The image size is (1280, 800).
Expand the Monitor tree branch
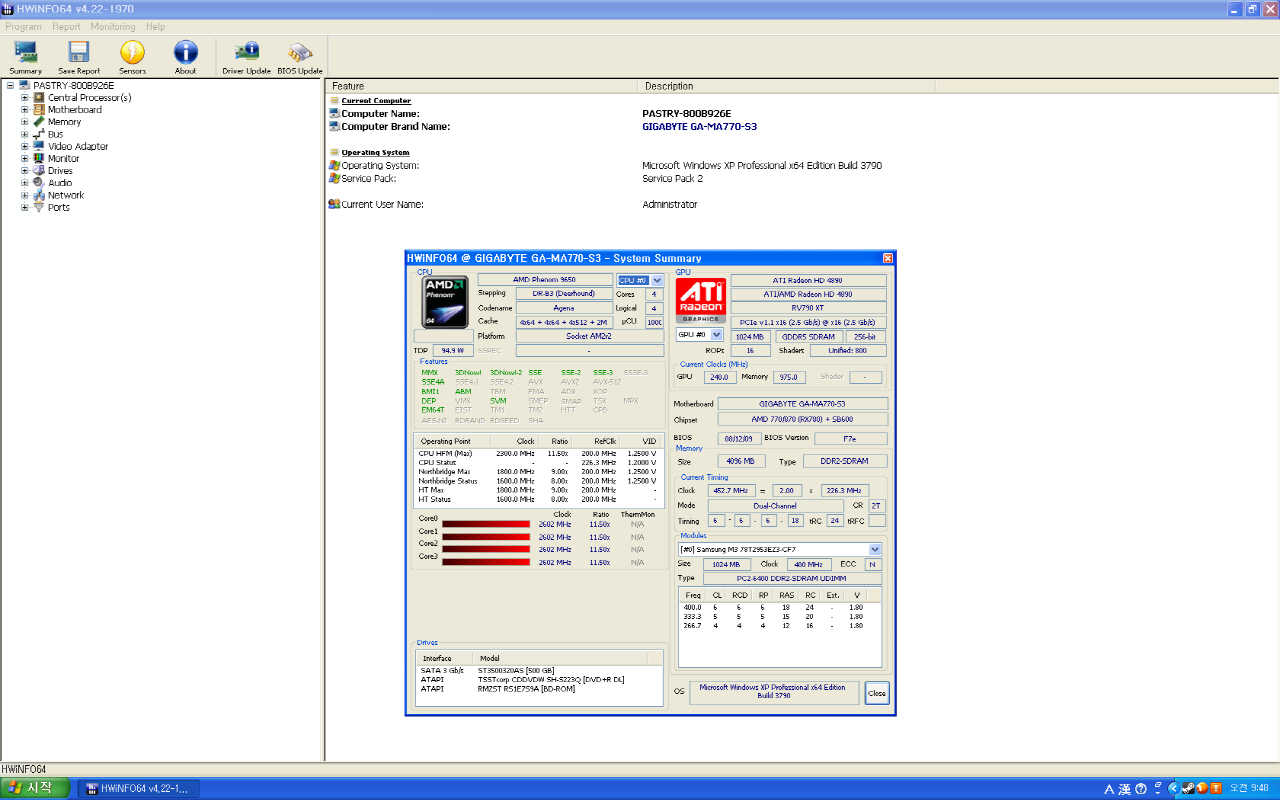click(x=25, y=159)
